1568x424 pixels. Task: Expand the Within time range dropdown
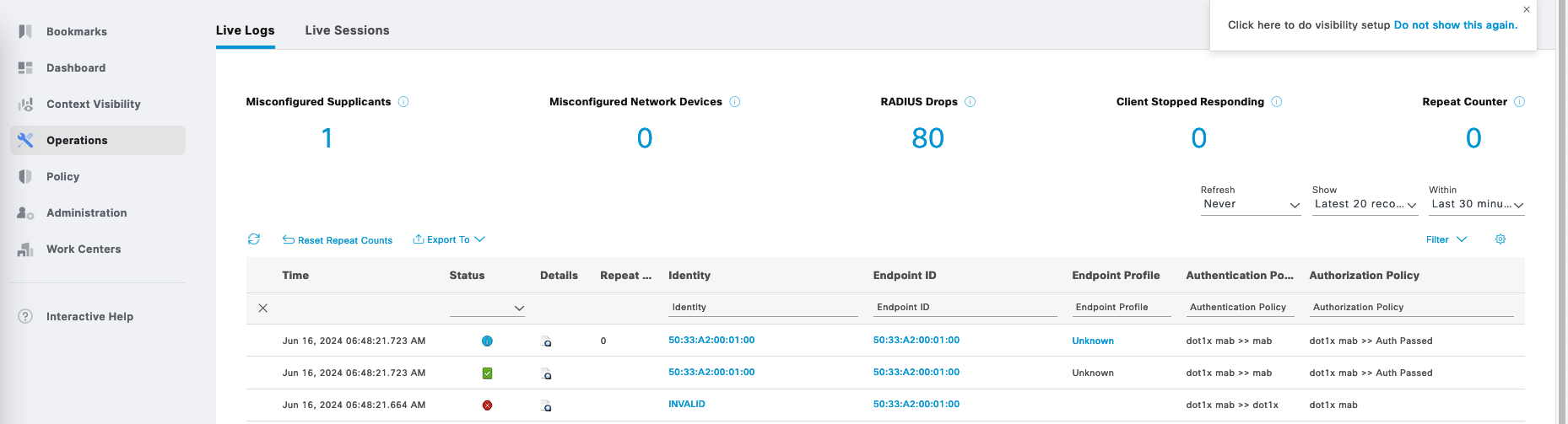pyautogui.click(x=1476, y=205)
